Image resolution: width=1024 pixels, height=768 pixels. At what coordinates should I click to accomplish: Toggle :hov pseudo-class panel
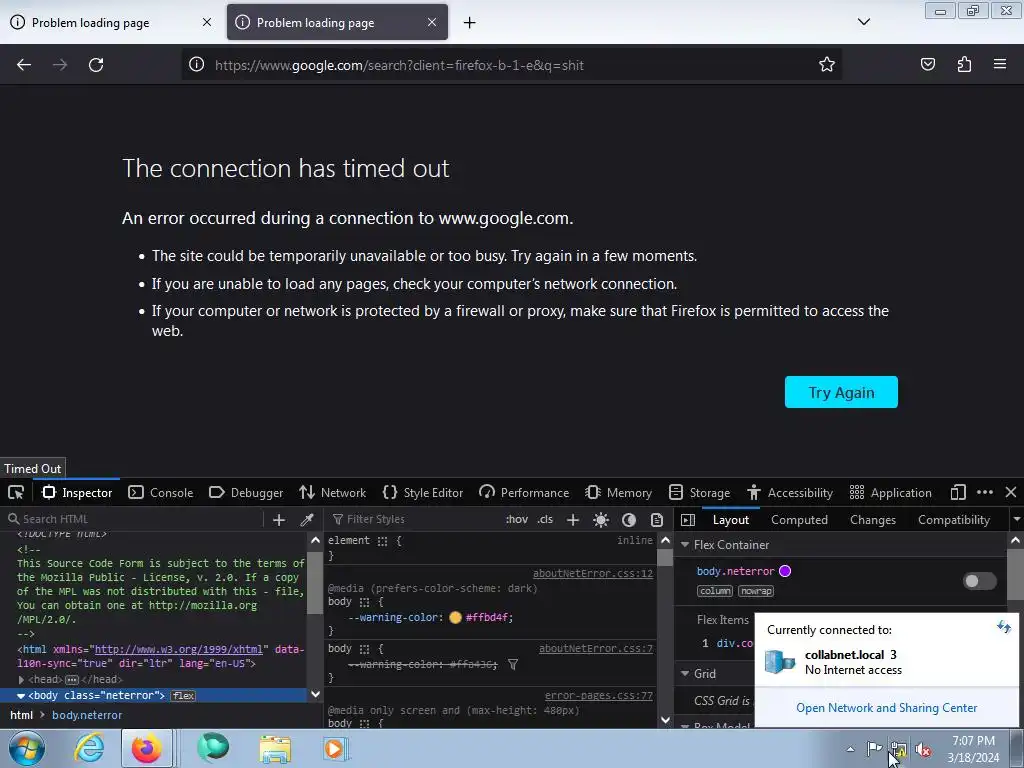[x=517, y=520]
